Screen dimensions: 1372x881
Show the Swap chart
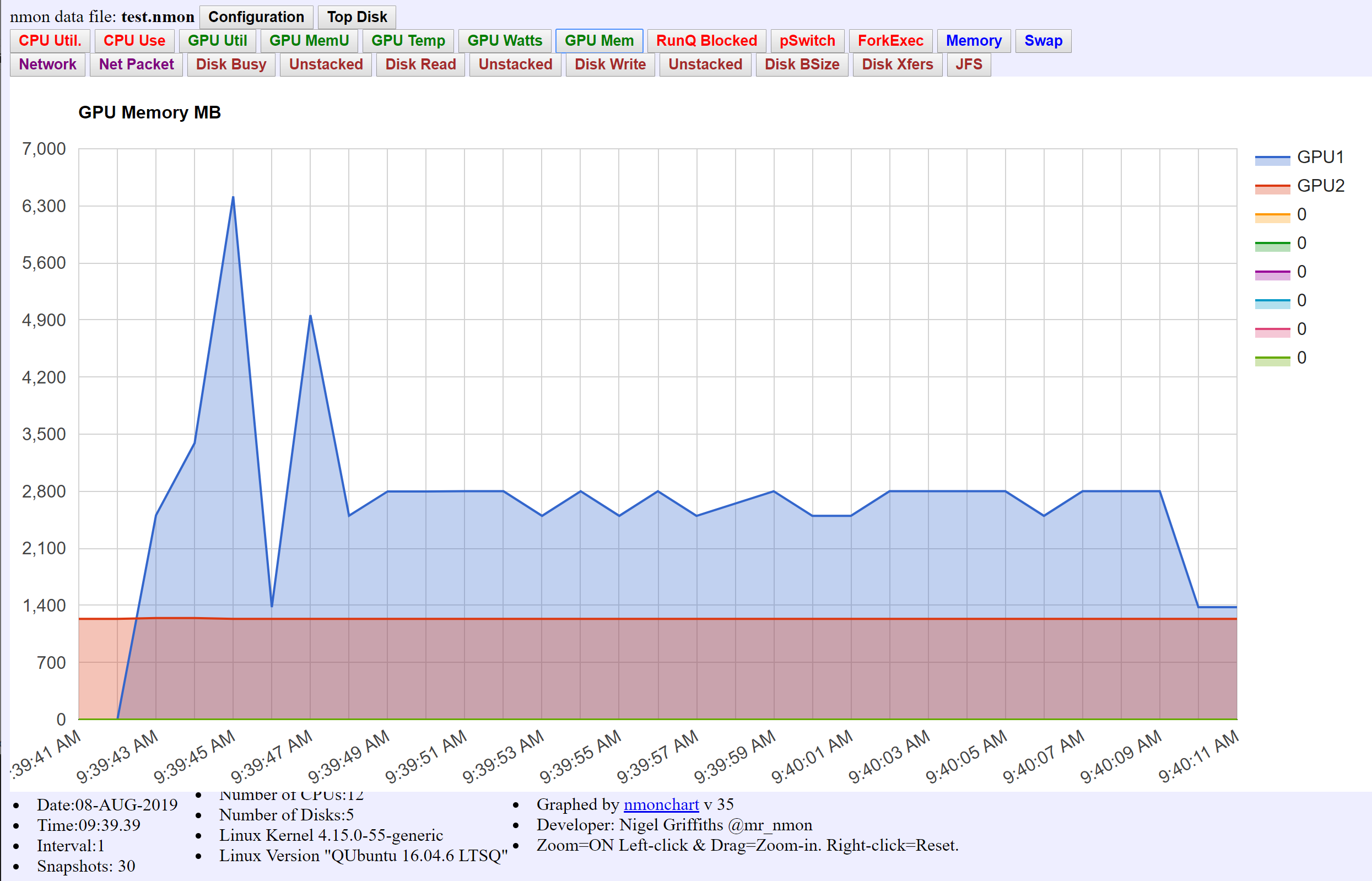[x=1044, y=41]
